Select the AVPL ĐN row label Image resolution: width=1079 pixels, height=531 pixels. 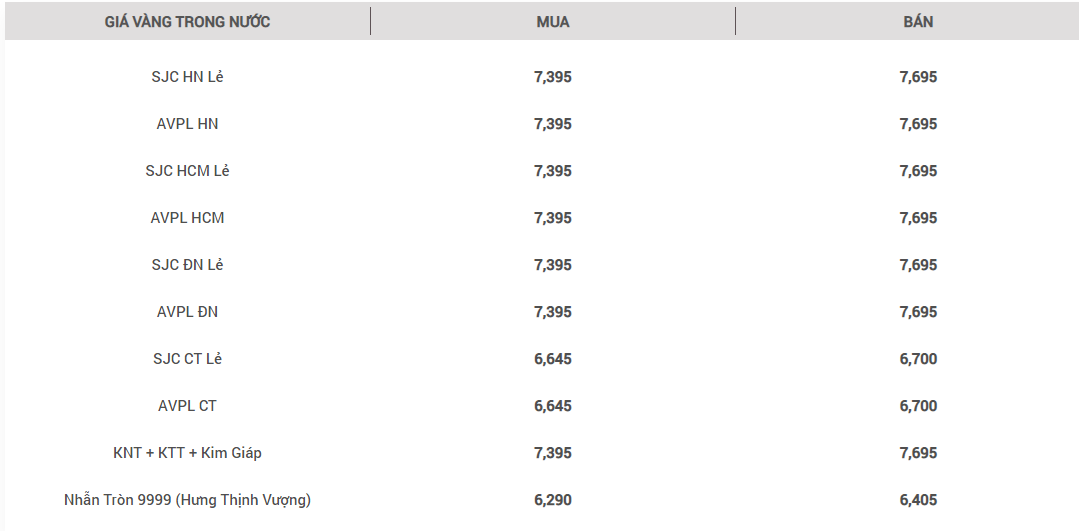coord(187,312)
